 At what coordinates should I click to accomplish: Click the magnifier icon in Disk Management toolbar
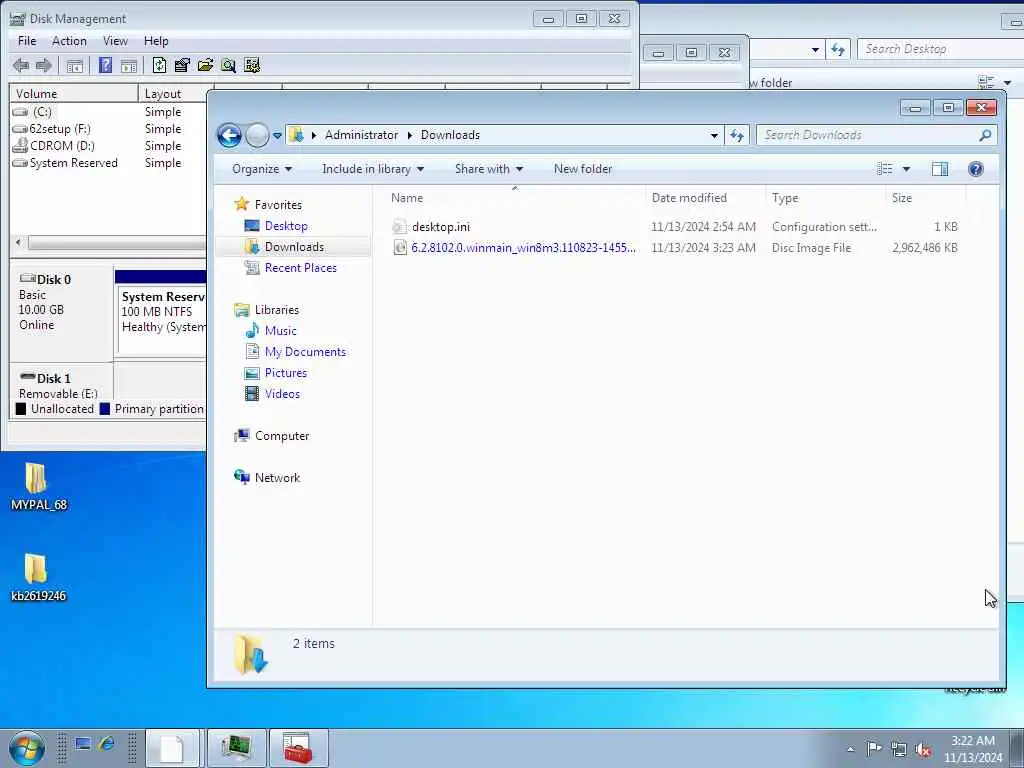pyautogui.click(x=228, y=65)
